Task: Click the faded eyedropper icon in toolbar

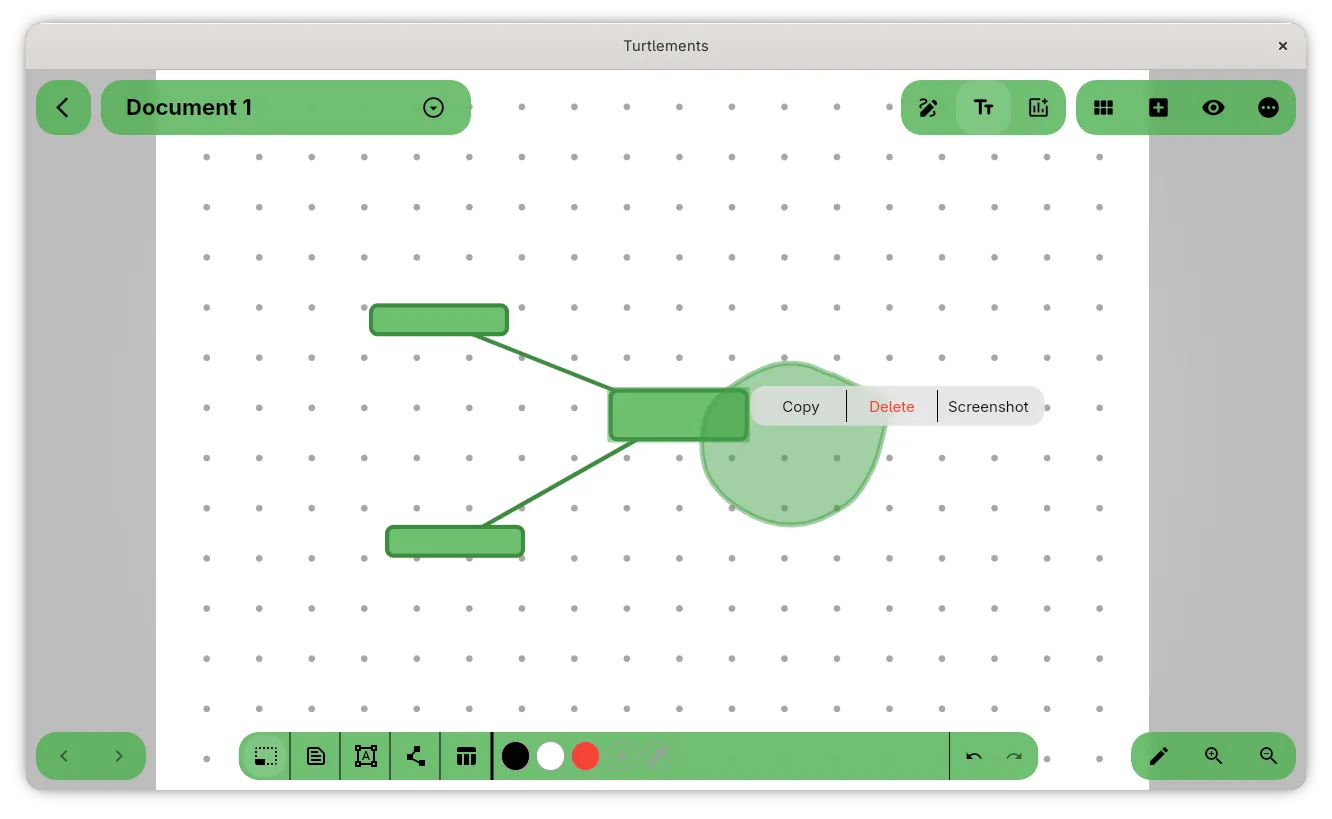Action: point(655,756)
